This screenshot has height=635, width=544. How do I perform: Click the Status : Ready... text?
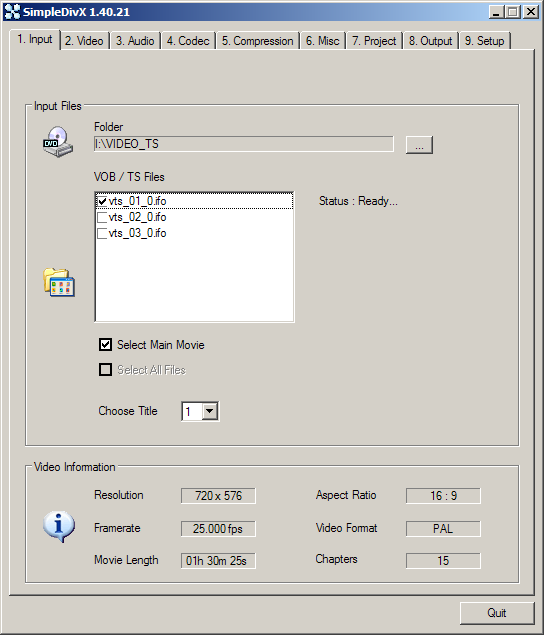tap(358, 201)
